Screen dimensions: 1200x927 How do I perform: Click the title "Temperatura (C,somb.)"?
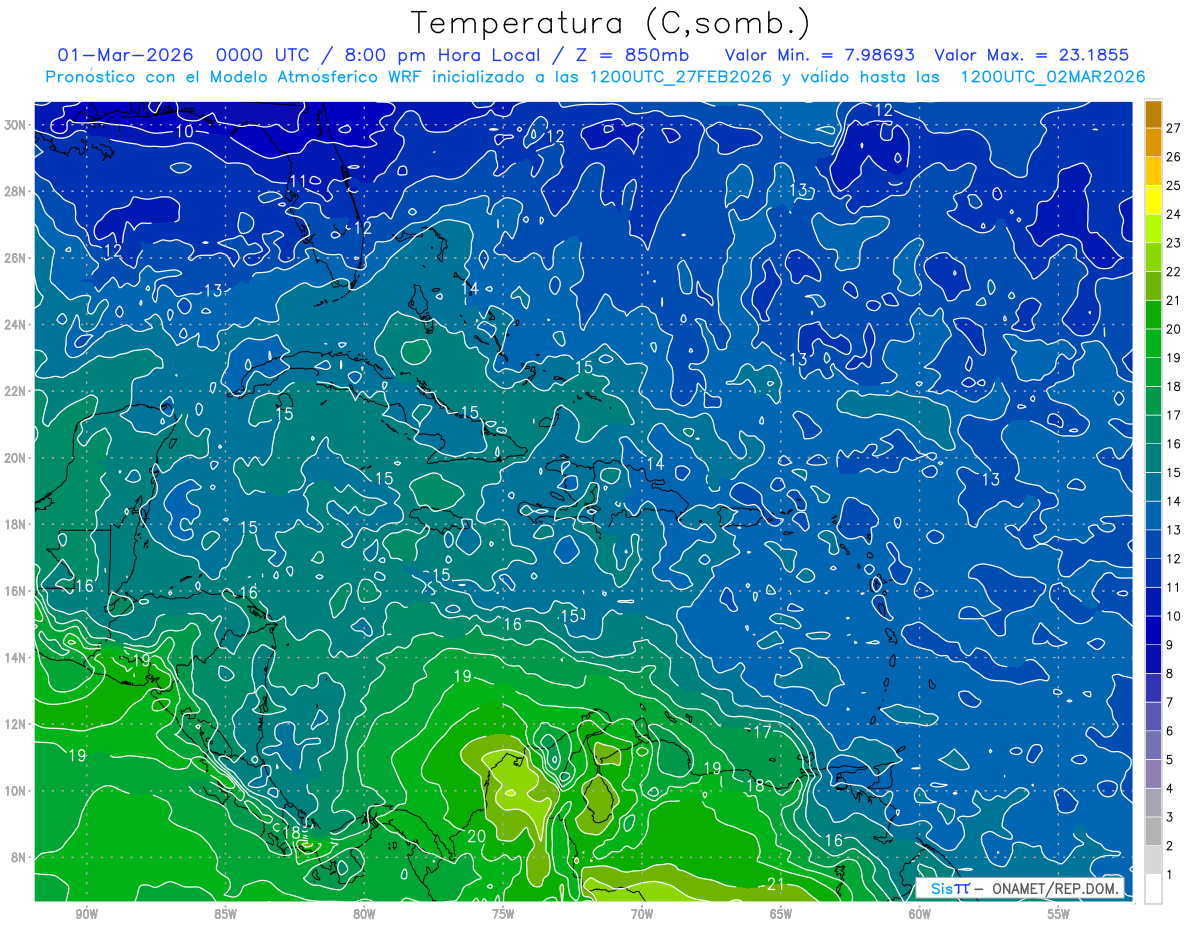pyautogui.click(x=610, y=24)
